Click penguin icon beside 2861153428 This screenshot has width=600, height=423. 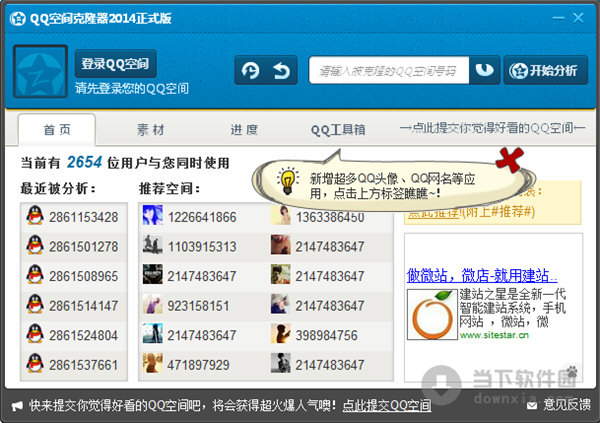pos(35,215)
